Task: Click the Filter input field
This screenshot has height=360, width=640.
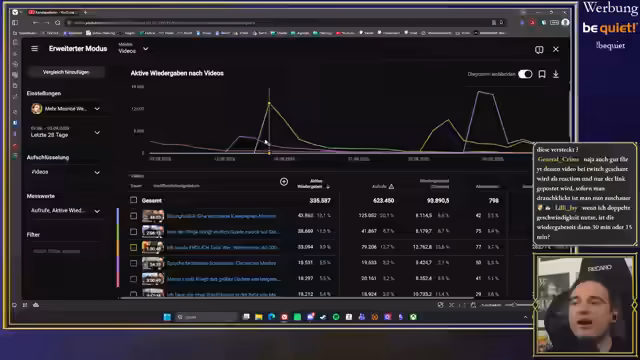Action: point(66,251)
